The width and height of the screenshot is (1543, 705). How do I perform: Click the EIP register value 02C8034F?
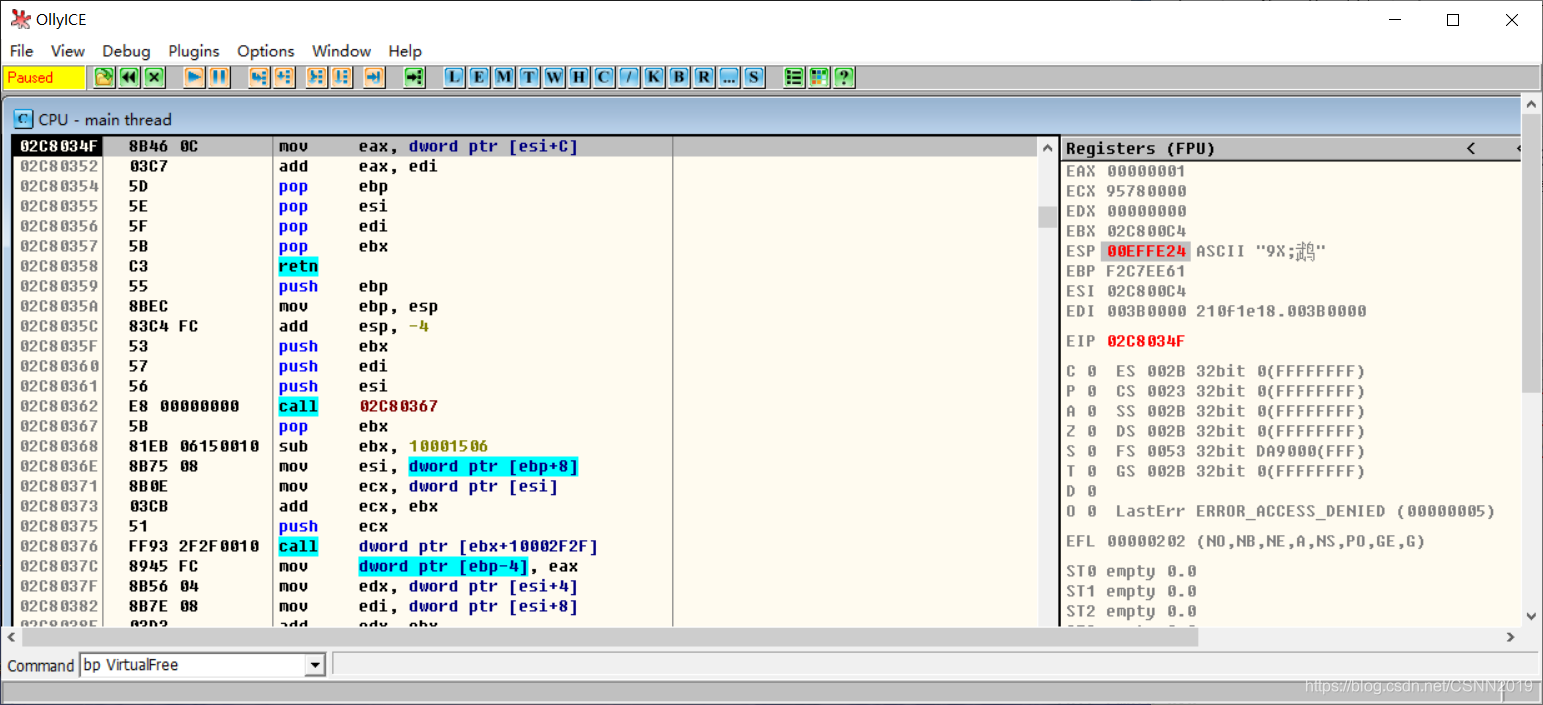point(1146,341)
